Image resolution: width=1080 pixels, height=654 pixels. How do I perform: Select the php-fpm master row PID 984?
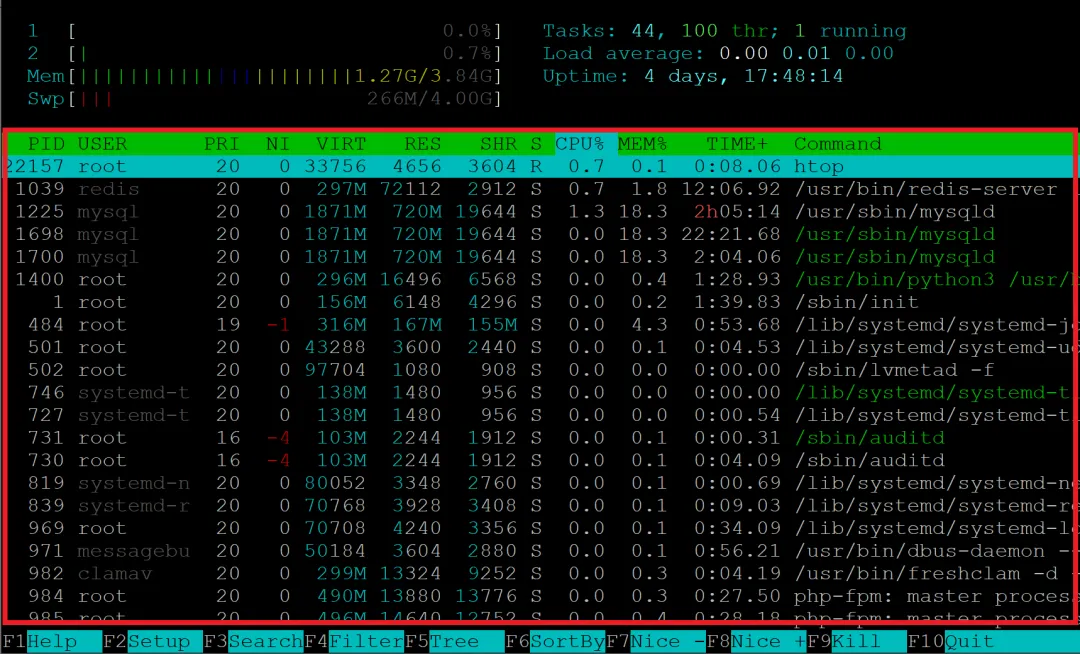click(540, 596)
